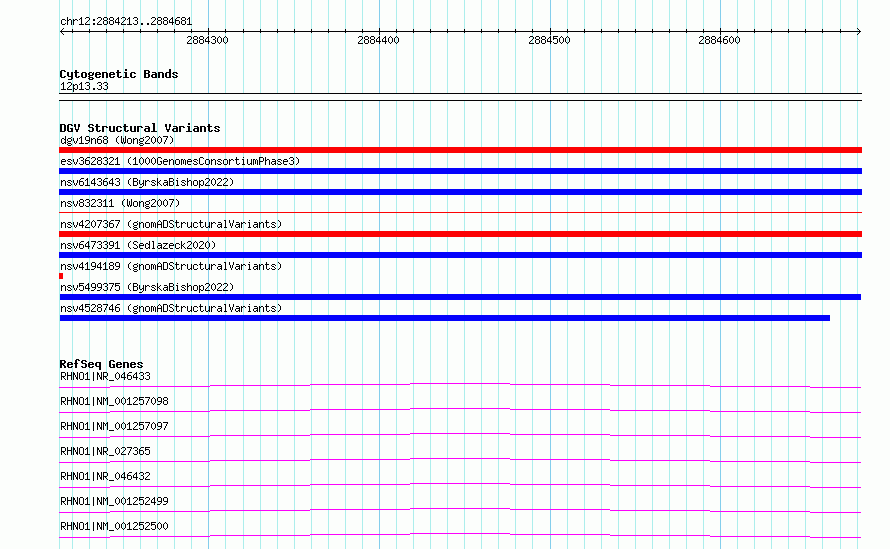Click the blue bar under nsv5499375
The width and height of the screenshot is (890, 549).
(460, 297)
